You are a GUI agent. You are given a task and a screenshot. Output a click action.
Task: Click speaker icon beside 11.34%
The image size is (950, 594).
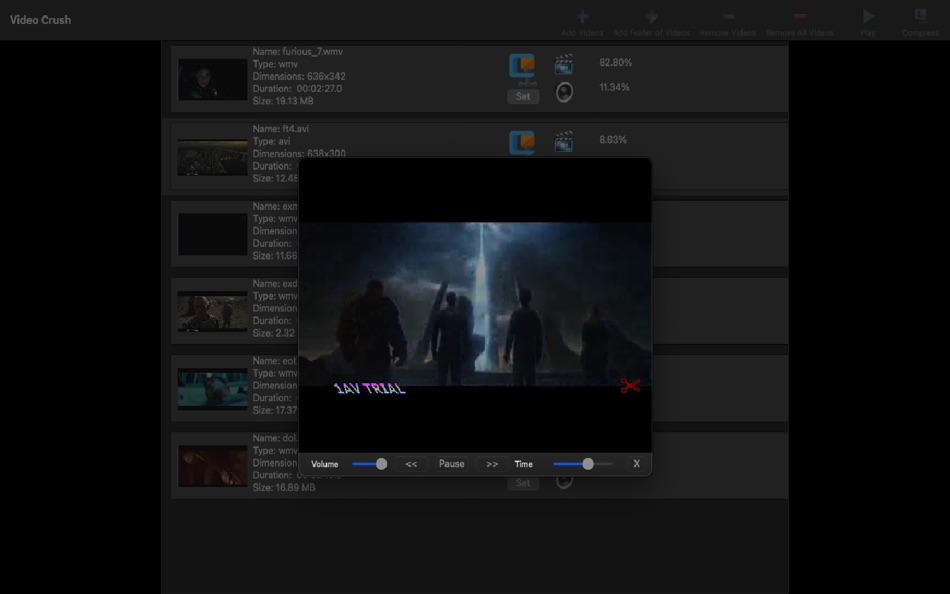[564, 92]
